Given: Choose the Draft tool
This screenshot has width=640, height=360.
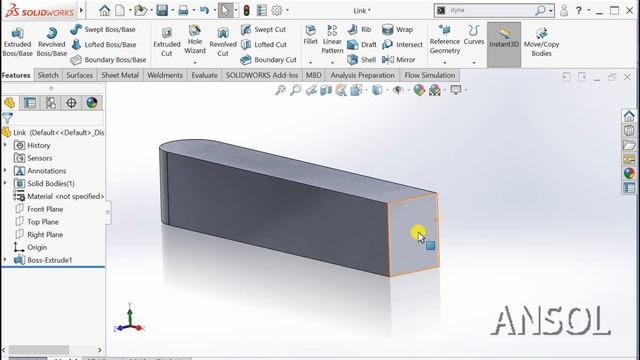Looking at the screenshot, I should (x=362, y=44).
